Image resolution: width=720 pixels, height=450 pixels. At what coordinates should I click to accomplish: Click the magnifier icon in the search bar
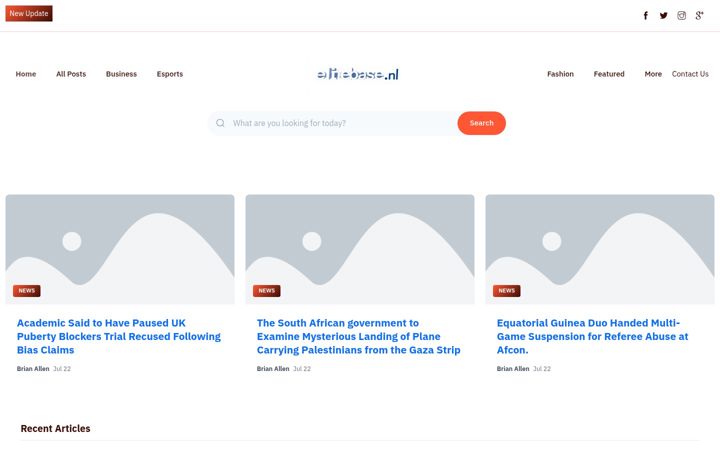pyautogui.click(x=220, y=123)
